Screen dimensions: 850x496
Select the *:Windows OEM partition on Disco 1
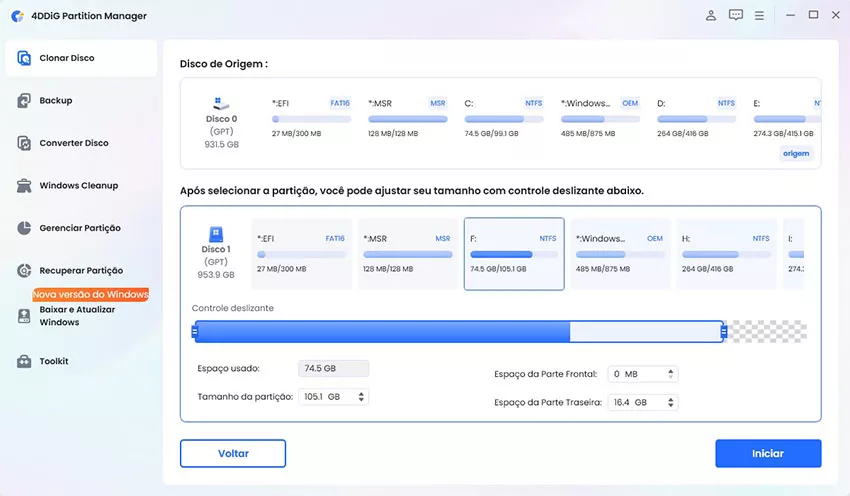pos(620,254)
